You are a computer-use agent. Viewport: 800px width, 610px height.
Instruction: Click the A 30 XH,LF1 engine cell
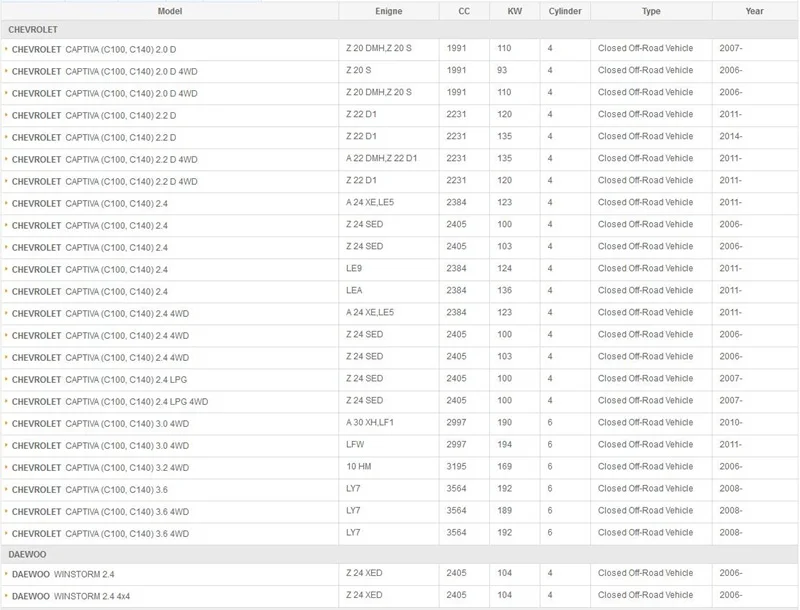(369, 422)
